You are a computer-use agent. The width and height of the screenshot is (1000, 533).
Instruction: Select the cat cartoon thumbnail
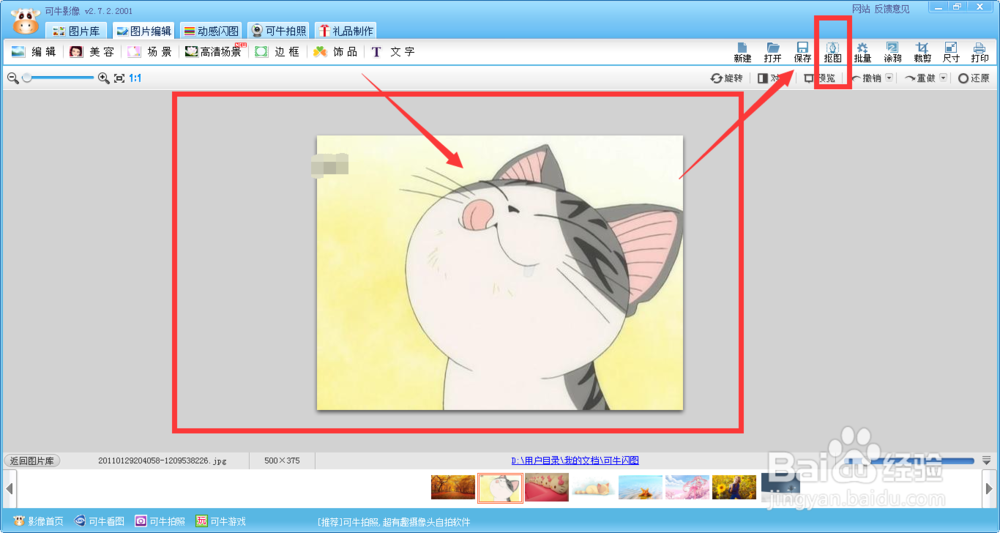coord(500,488)
